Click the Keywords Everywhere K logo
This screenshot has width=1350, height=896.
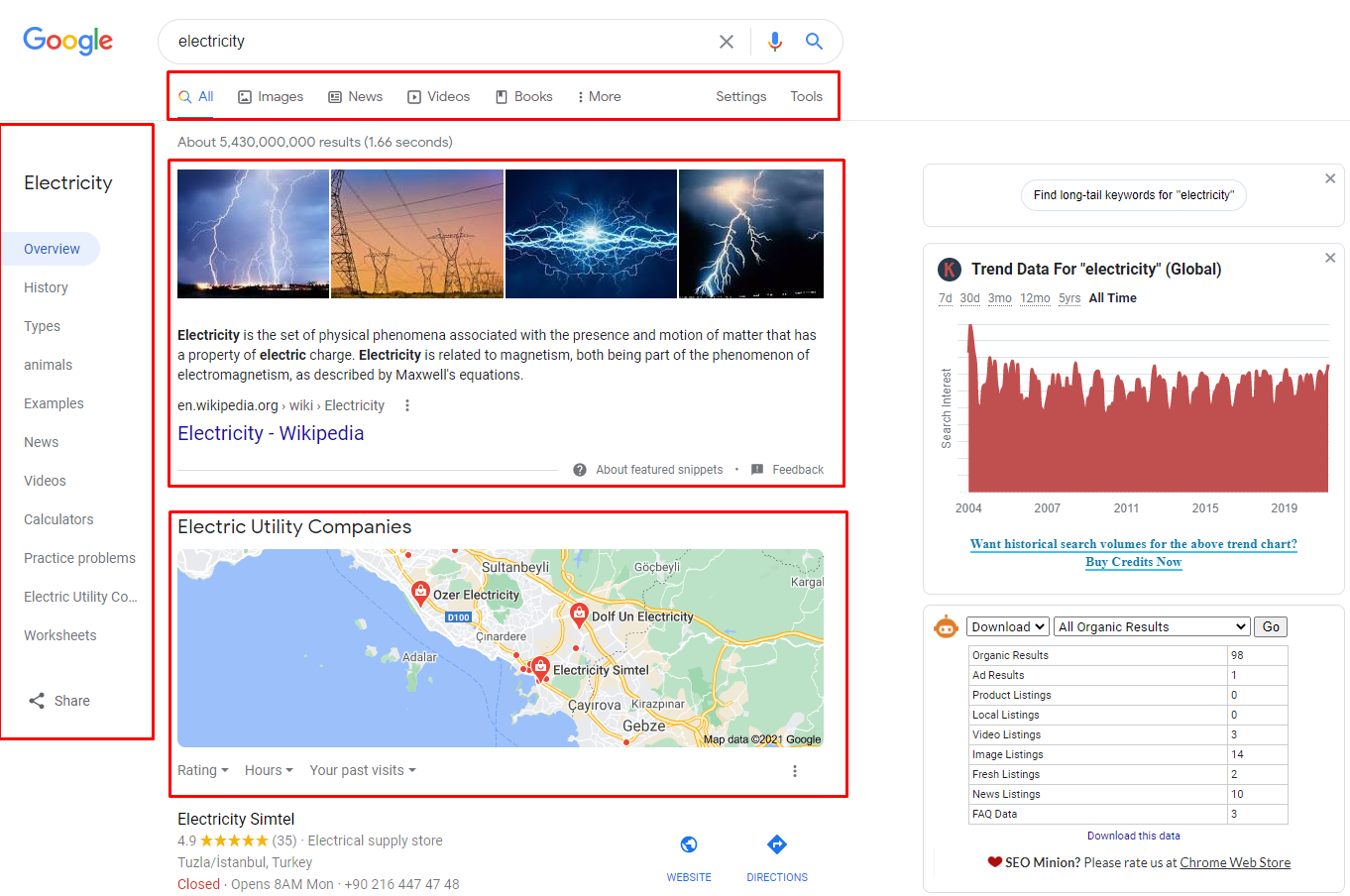(x=950, y=270)
